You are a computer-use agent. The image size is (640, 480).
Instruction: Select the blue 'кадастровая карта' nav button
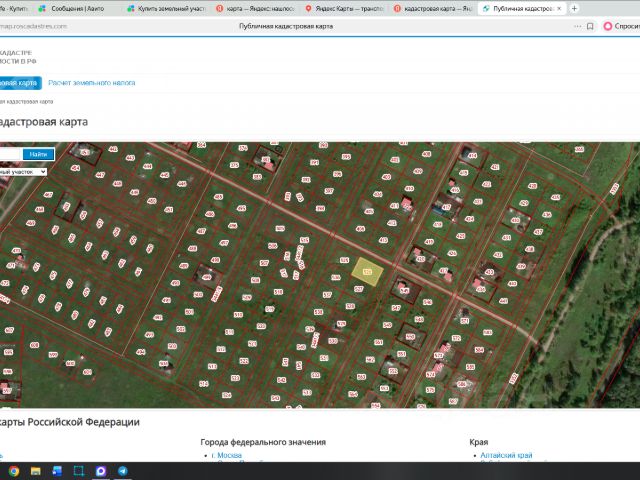coord(20,83)
